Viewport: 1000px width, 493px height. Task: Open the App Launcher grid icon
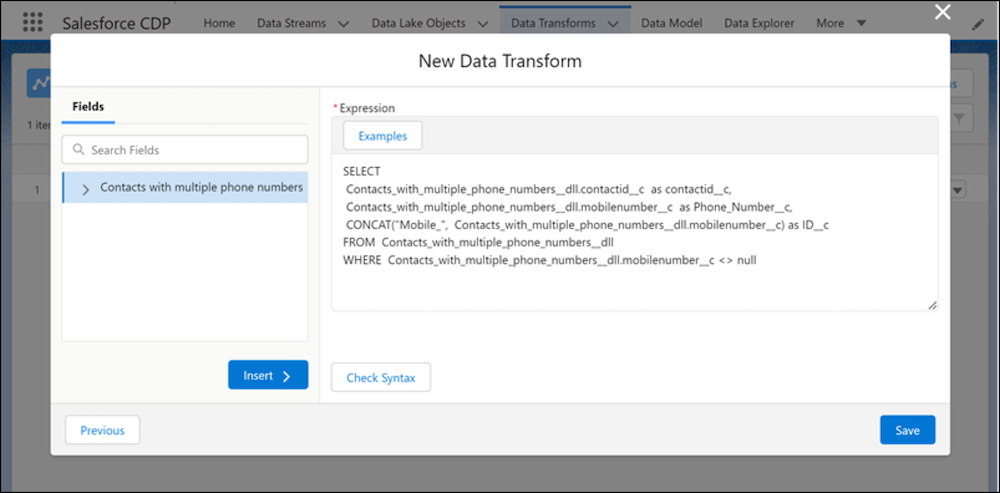[x=32, y=22]
